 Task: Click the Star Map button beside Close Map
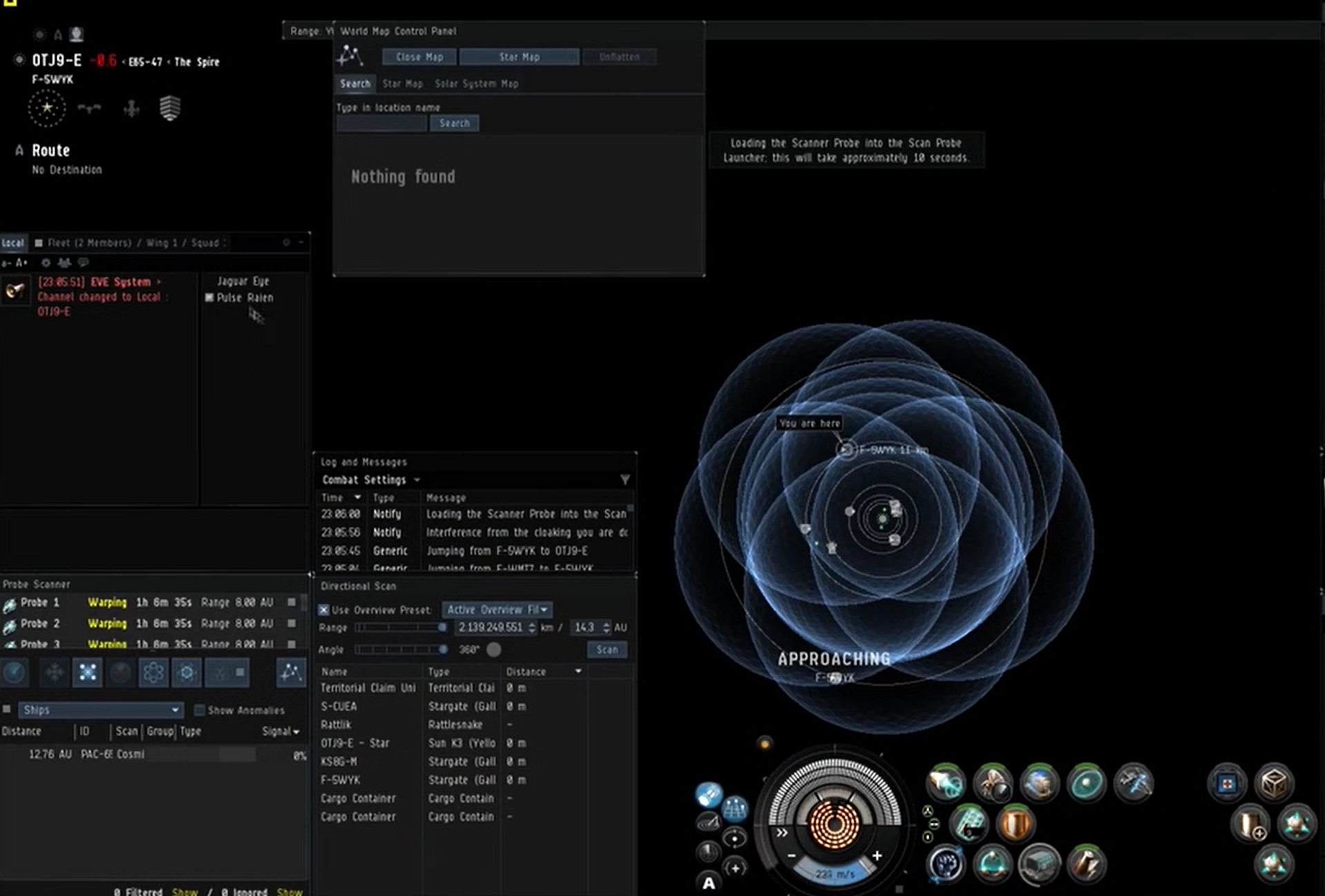tap(519, 57)
